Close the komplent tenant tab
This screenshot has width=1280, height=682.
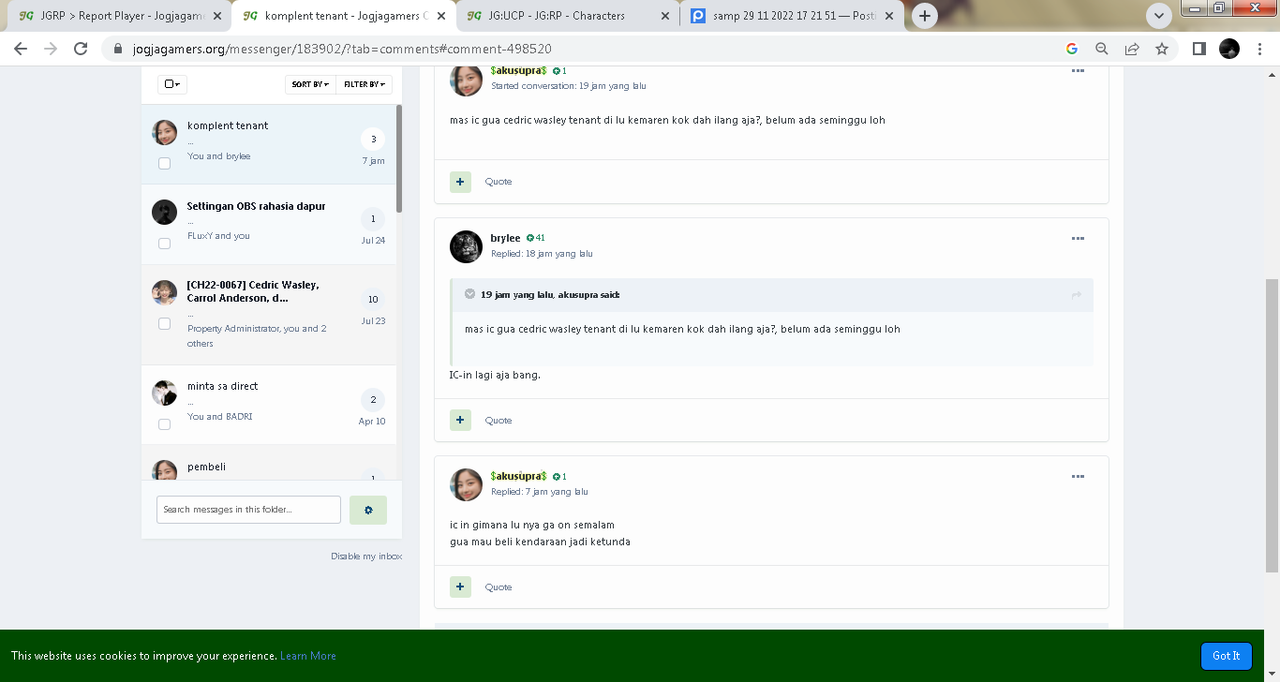pos(441,16)
